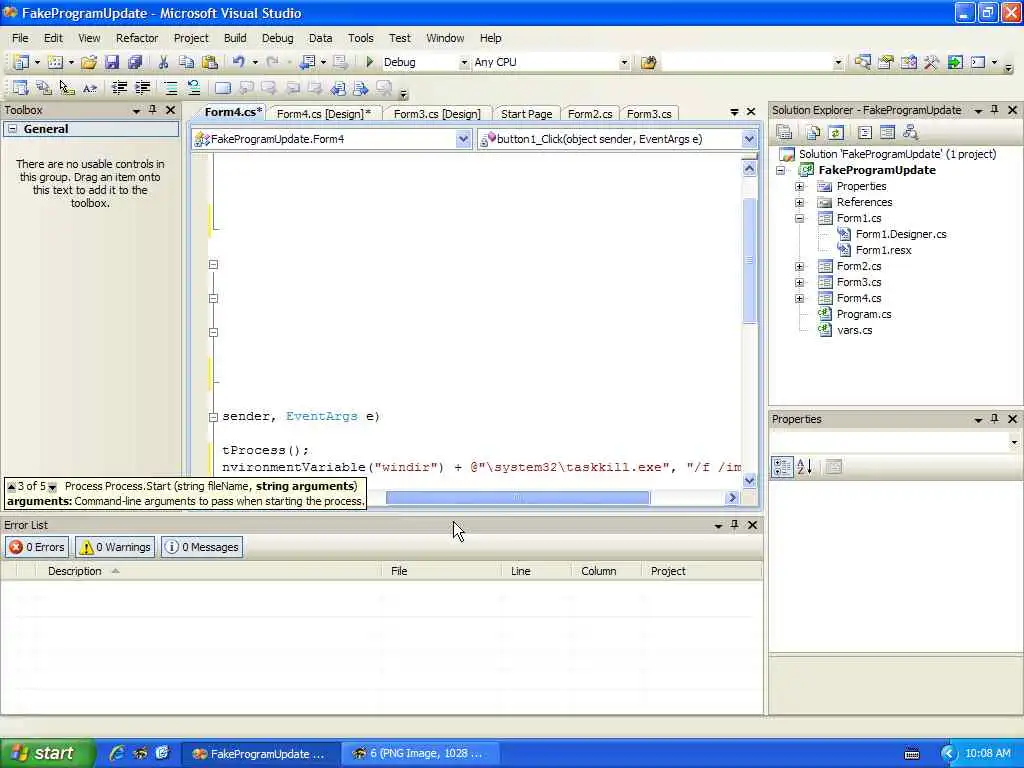This screenshot has width=1024, height=768.
Task: Open the button1_Click member dropdown
Action: (x=749, y=138)
